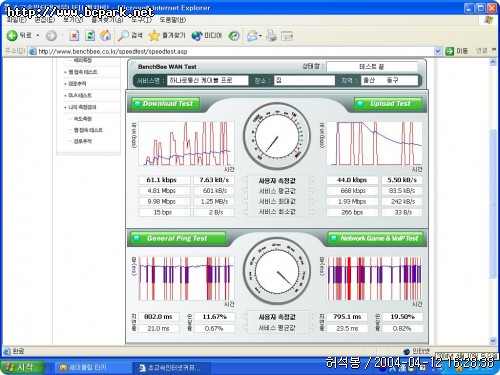The width and height of the screenshot is (500, 375).
Task: Click the 상태창 status field showing 테스트 끝
Action: 372,66
